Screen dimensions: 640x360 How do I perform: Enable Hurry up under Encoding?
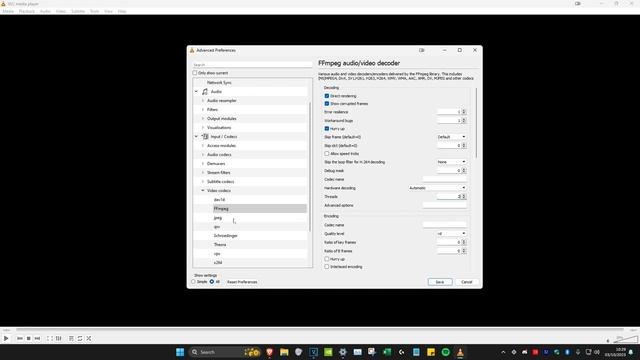tap(327, 259)
